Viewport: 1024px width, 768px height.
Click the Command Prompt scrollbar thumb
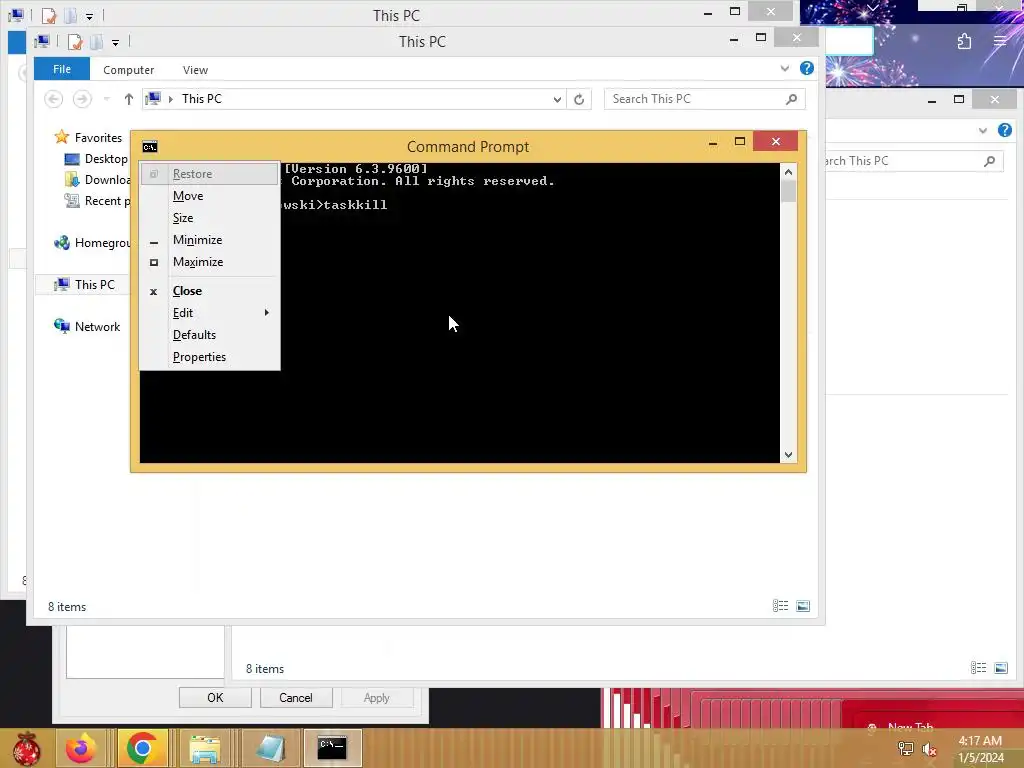(788, 191)
